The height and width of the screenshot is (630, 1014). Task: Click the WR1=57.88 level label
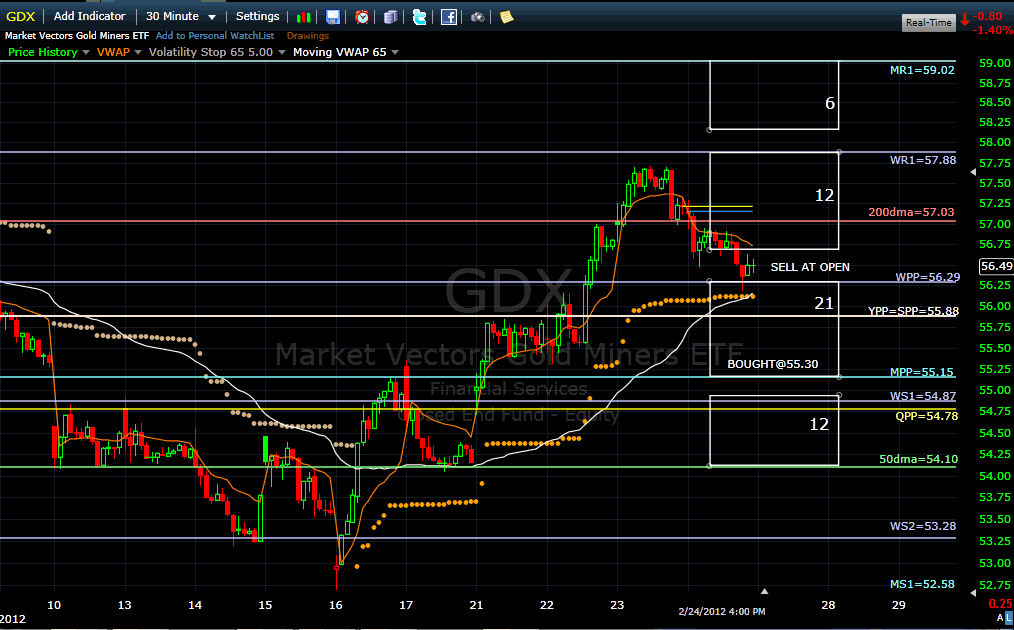coord(923,160)
